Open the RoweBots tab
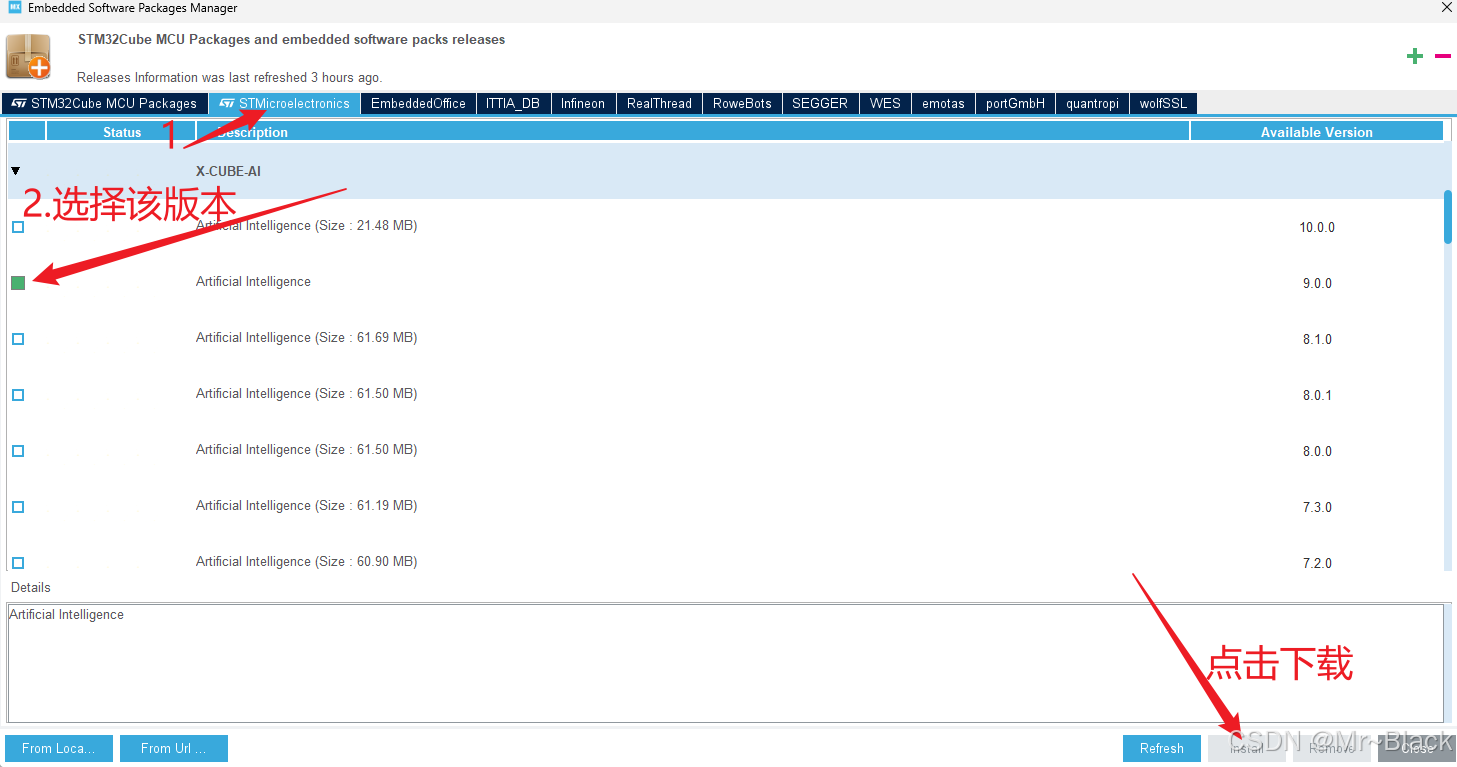 pyautogui.click(x=742, y=103)
